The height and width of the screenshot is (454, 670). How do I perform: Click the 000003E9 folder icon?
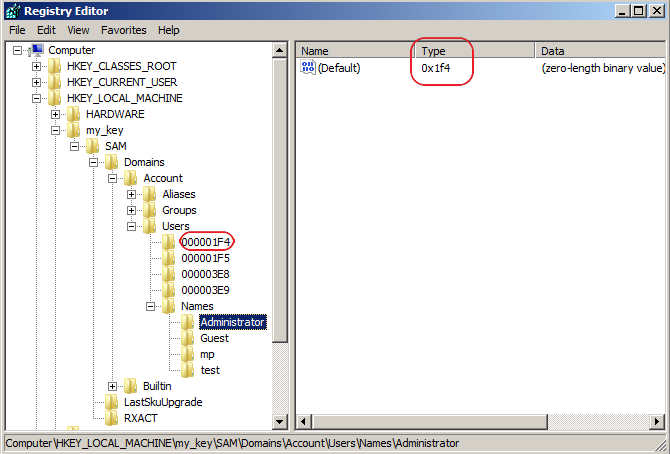tap(169, 290)
